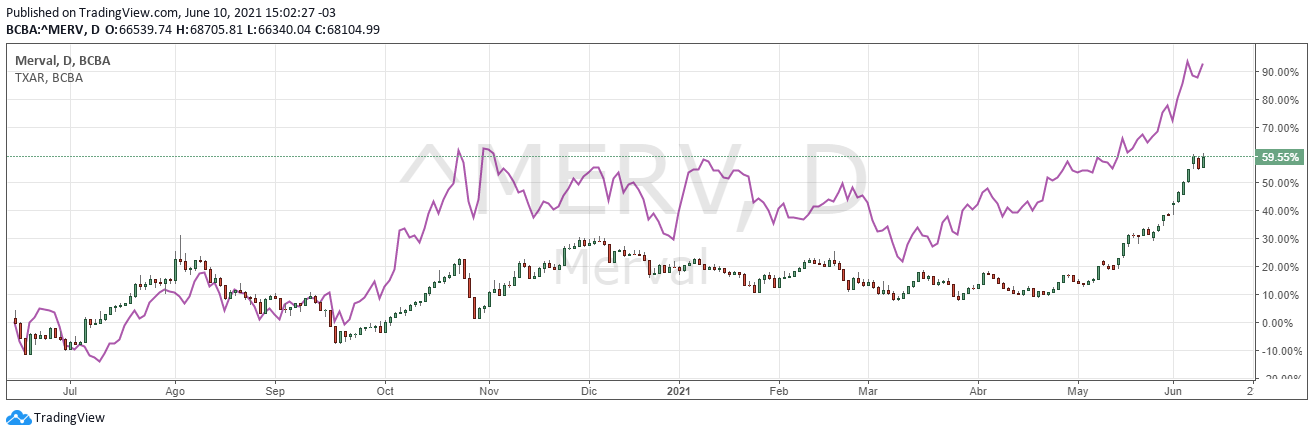This screenshot has height=436, width=1314.
Task: Select the Nov marker on time axis
Action: click(x=488, y=392)
